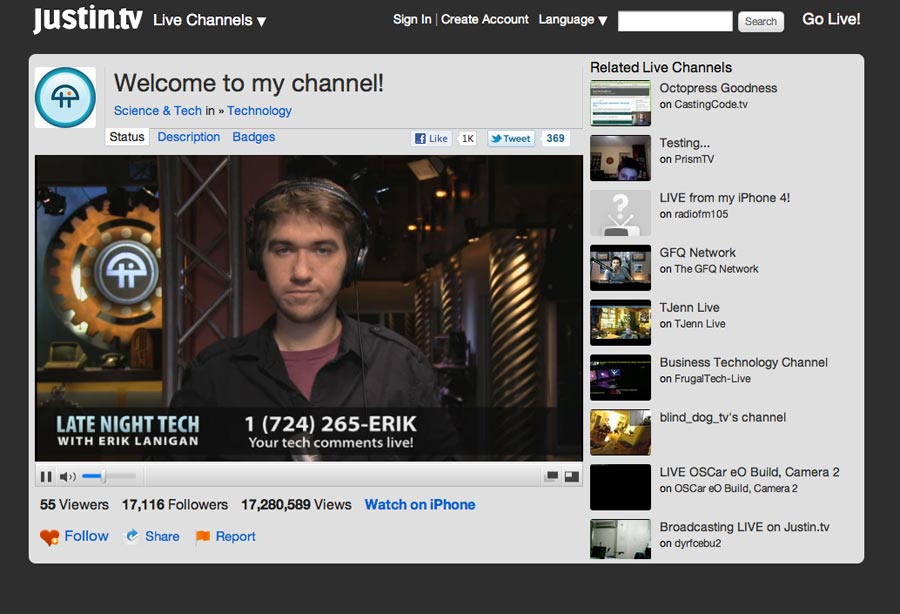Click the Report link
The height and width of the screenshot is (614, 900).
coord(235,537)
